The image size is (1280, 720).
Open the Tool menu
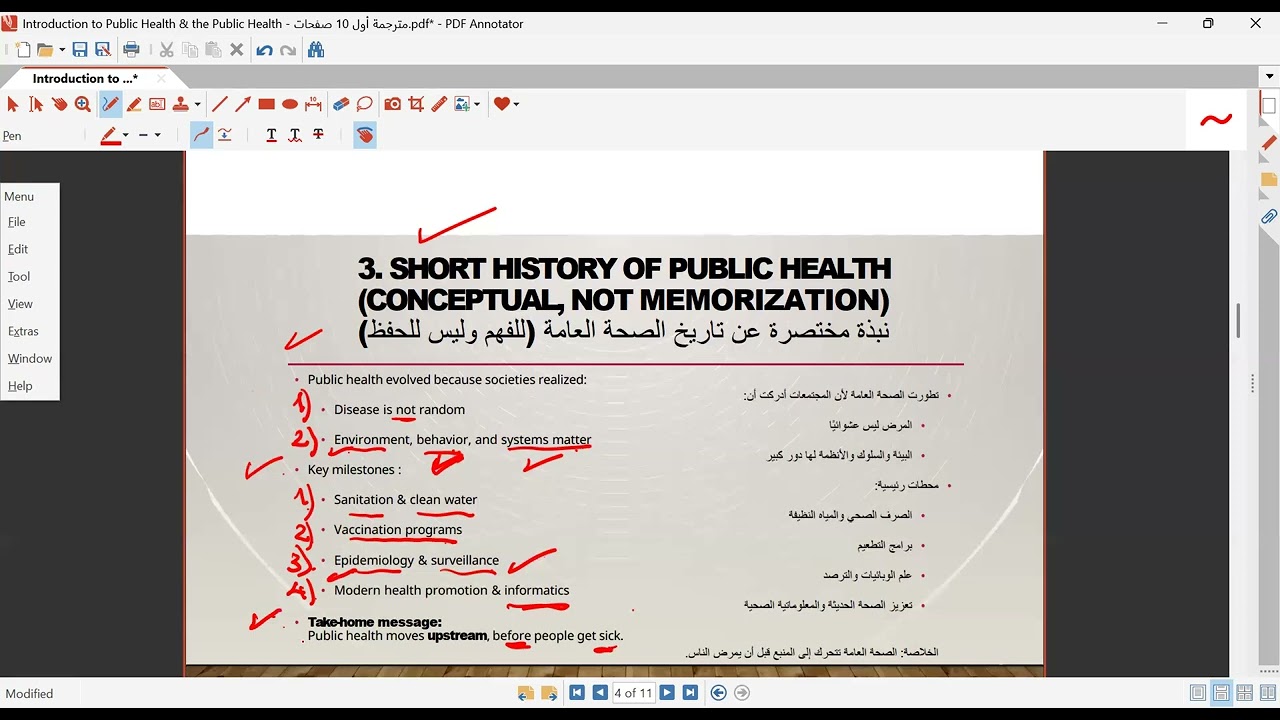(x=19, y=276)
